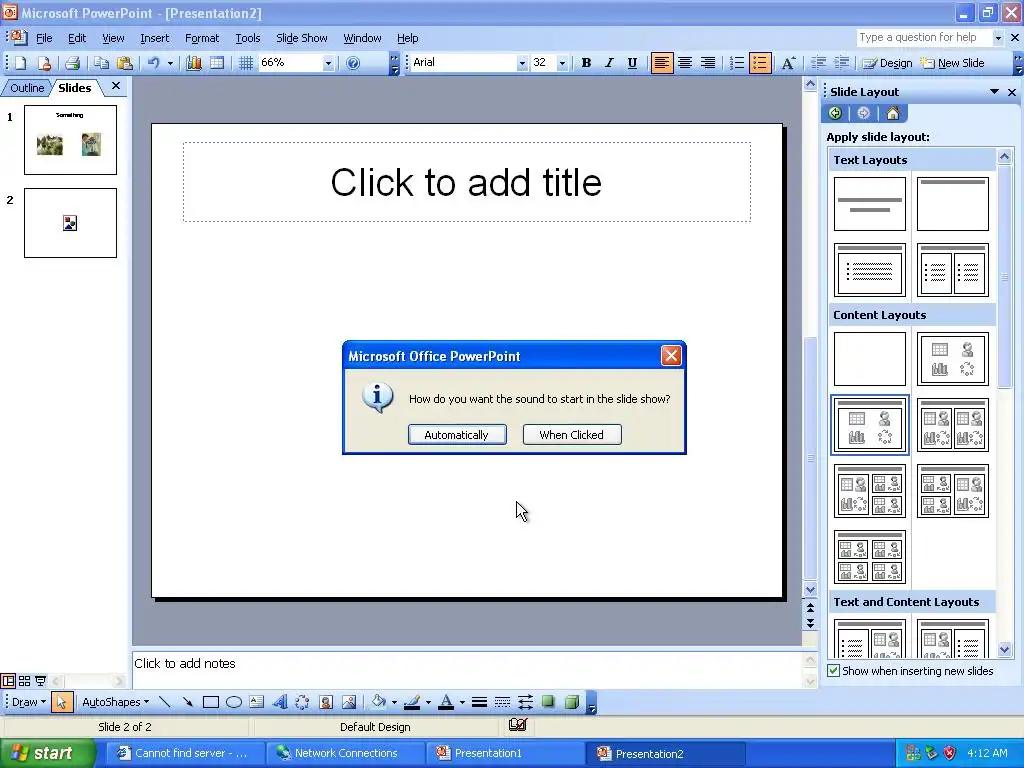Click the Line Style icon
Viewport: 1024px width, 768px height.
[x=479, y=702]
